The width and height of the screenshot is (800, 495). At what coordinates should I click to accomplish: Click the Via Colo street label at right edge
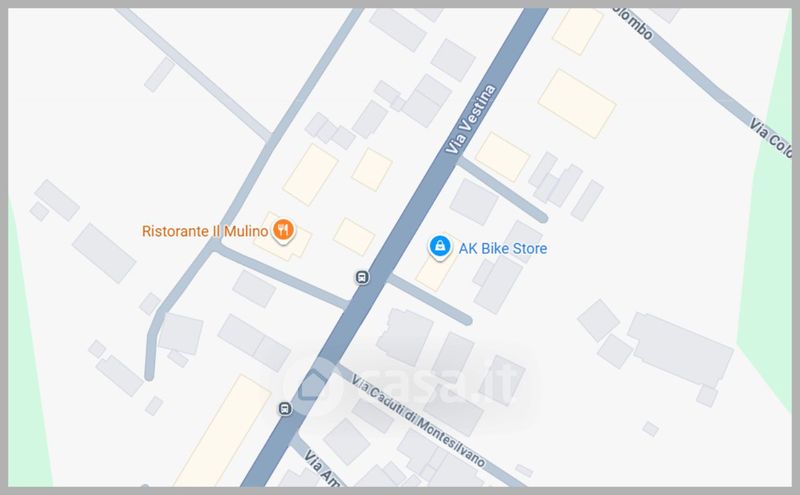point(770,138)
